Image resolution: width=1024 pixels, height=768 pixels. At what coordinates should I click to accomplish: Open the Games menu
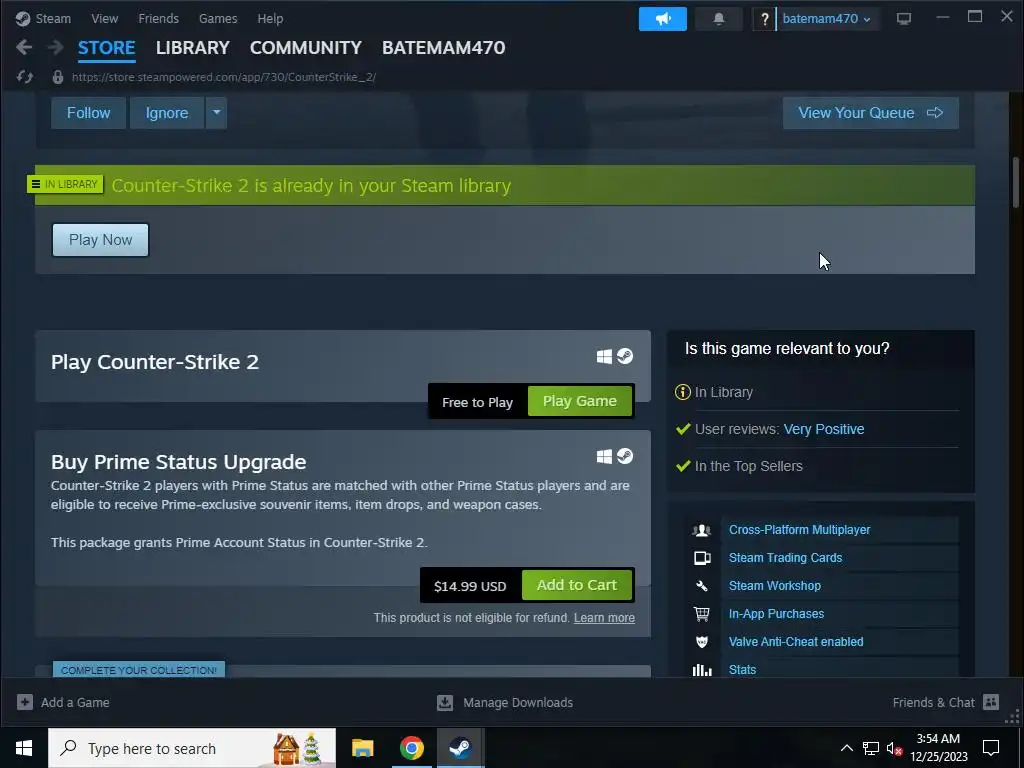click(218, 18)
